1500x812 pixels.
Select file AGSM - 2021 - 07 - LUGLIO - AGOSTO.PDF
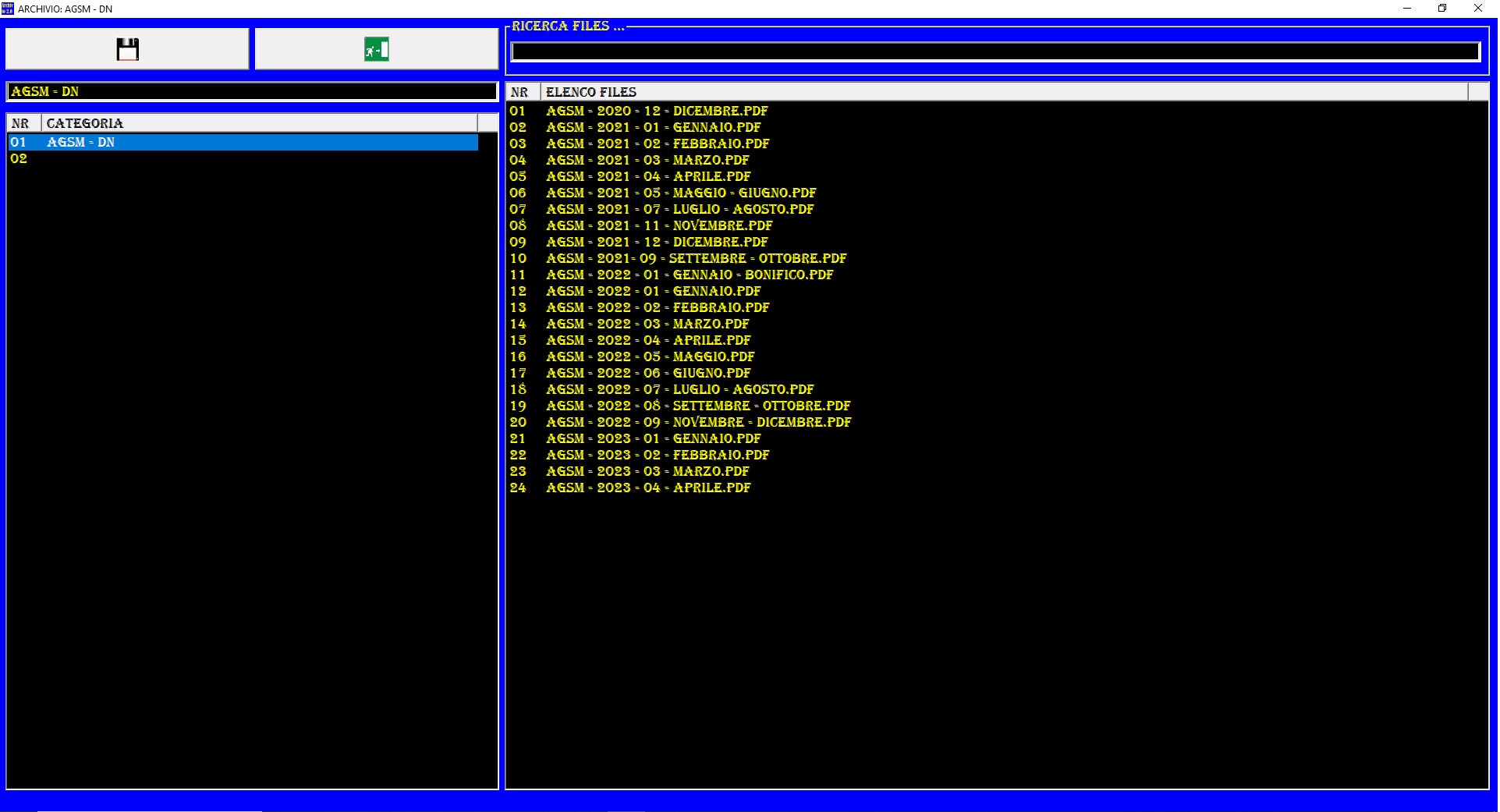pos(679,209)
